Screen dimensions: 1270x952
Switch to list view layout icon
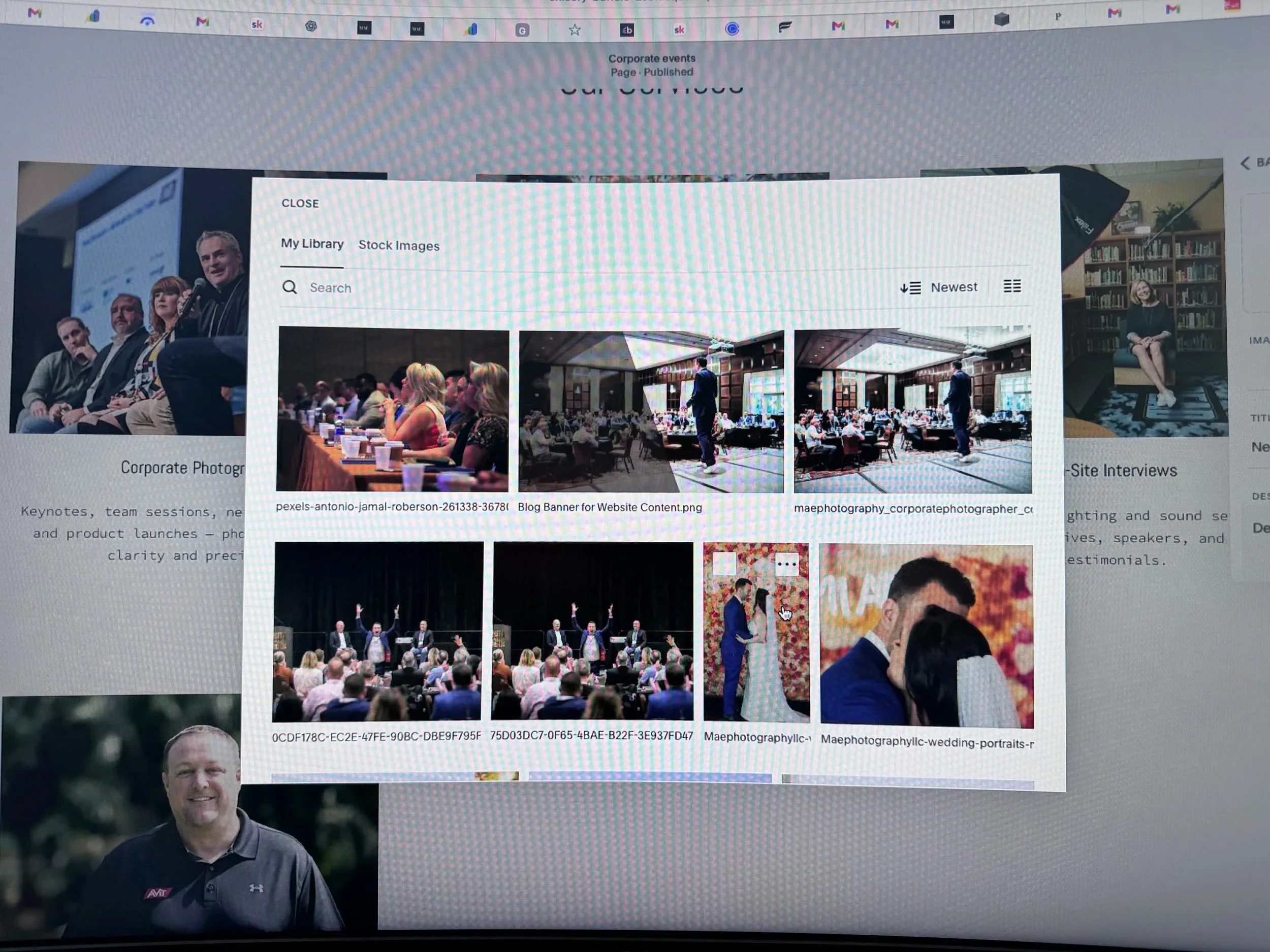1013,286
